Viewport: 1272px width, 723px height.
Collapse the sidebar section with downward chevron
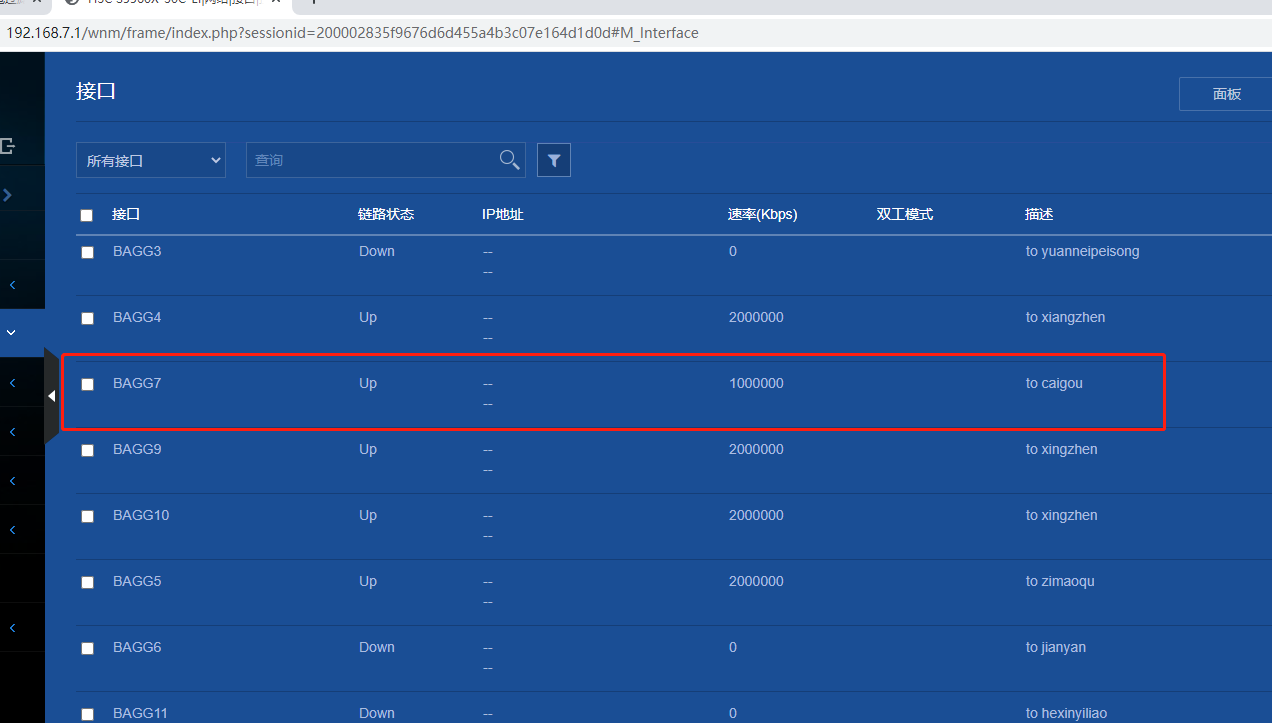tap(11, 332)
